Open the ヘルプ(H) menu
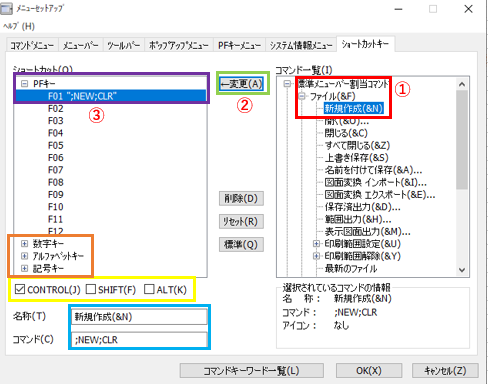The image size is (488, 384). pyautogui.click(x=19, y=26)
